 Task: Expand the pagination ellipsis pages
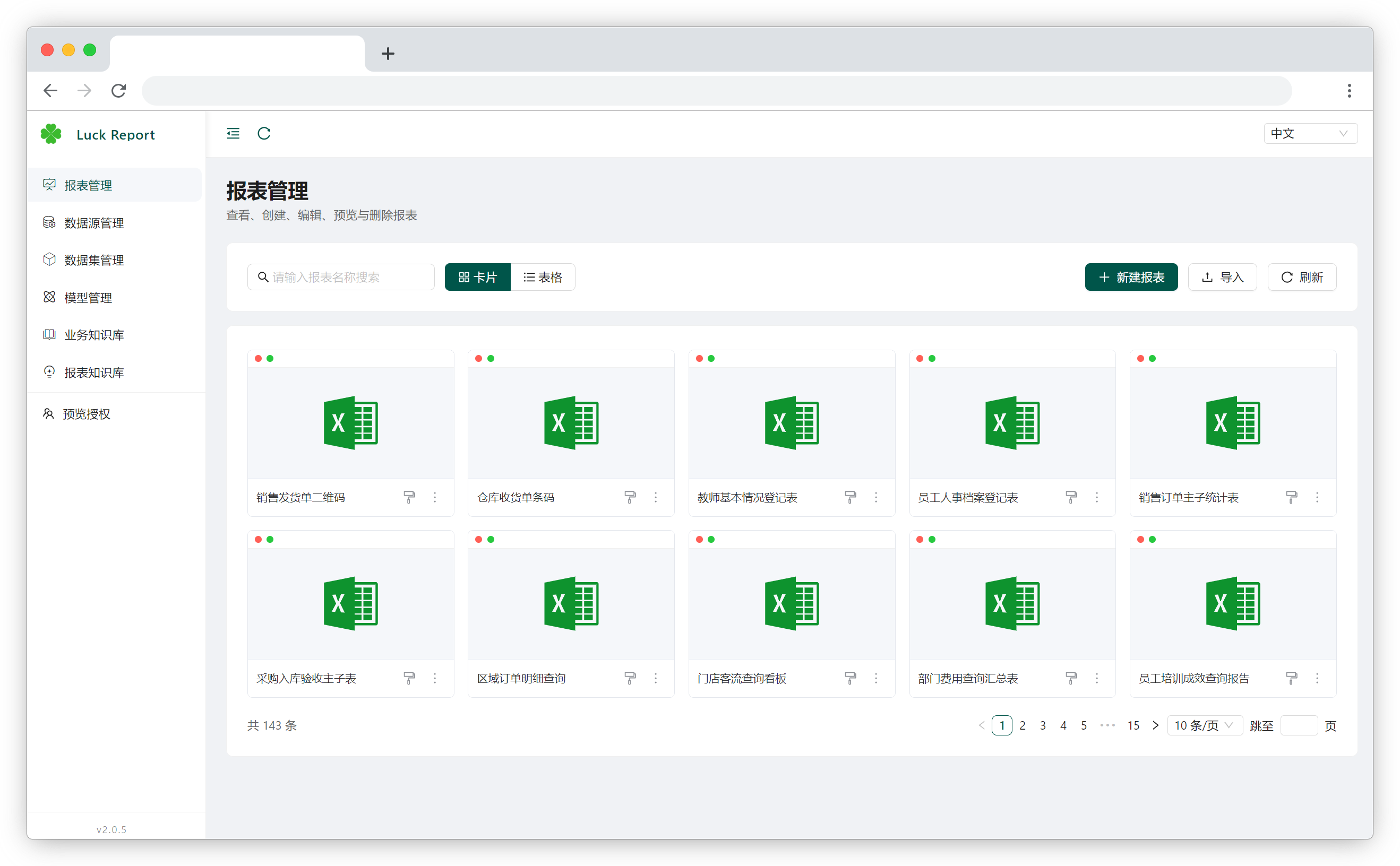coord(1107,726)
